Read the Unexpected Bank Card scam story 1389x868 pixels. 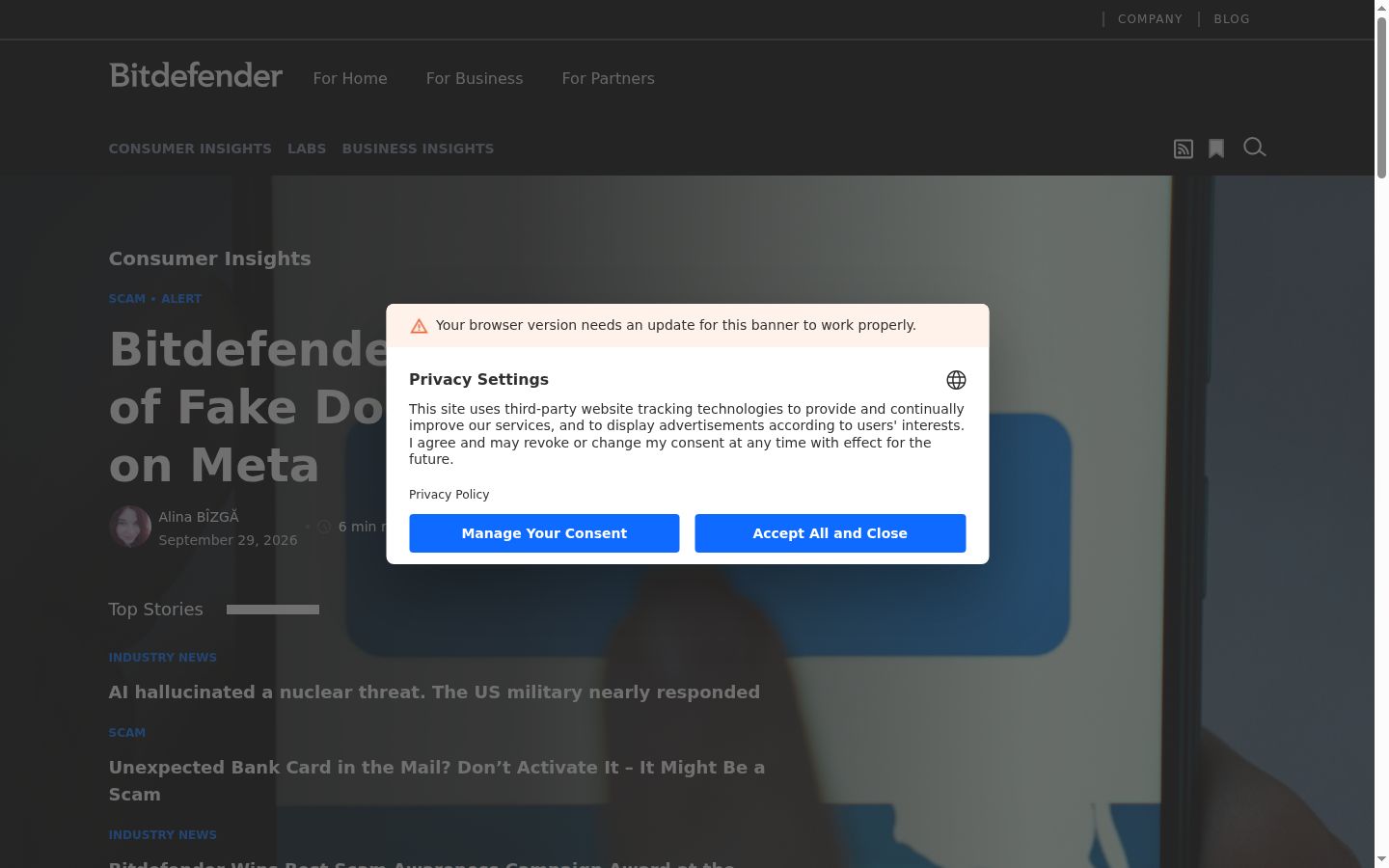(x=437, y=781)
